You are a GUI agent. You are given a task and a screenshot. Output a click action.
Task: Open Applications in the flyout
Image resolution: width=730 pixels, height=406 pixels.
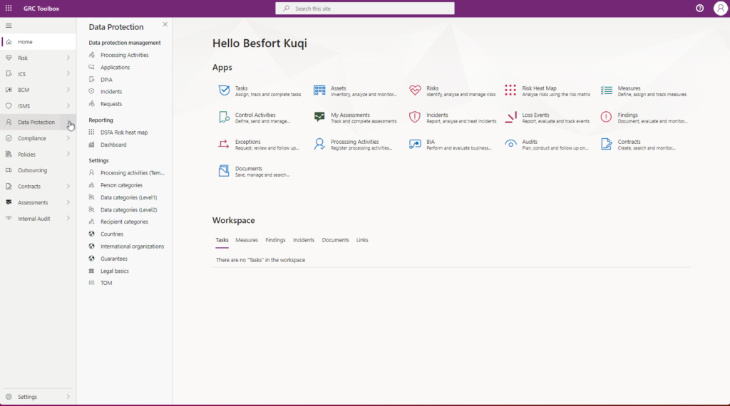[115, 68]
